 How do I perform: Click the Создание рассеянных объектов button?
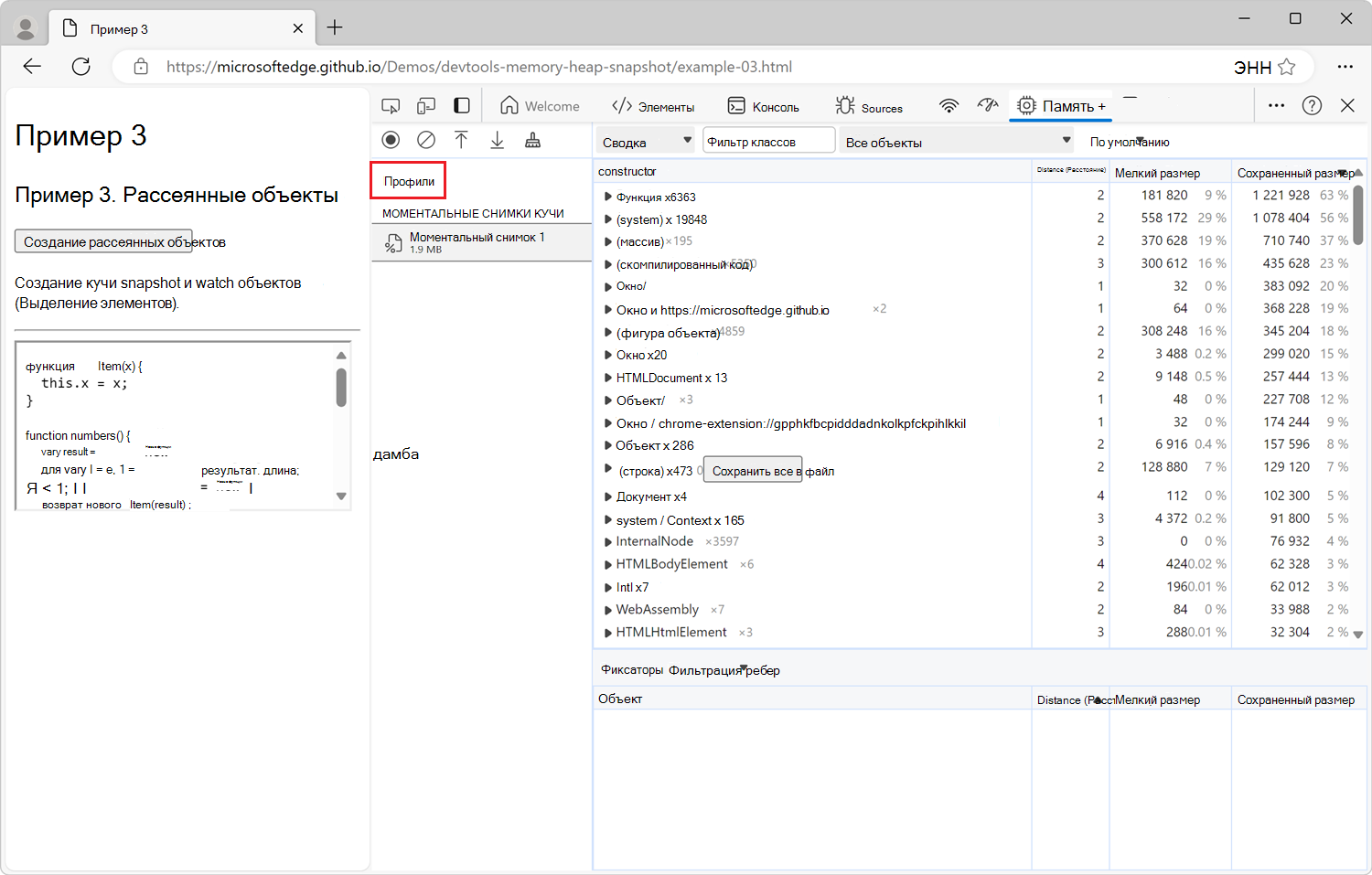(x=103, y=241)
